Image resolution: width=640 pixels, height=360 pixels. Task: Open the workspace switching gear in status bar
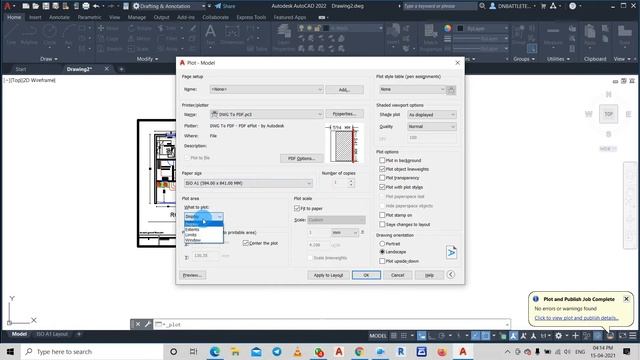point(558,336)
